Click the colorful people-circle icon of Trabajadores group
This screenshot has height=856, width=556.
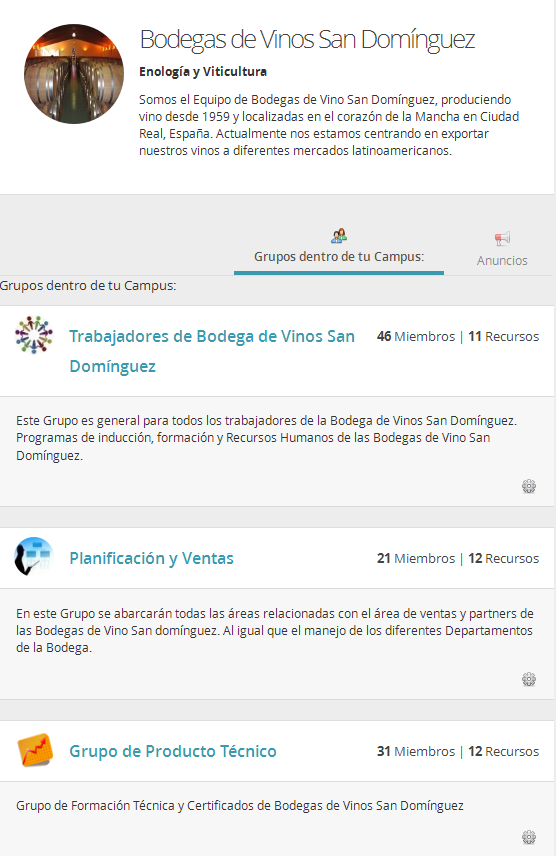(34, 335)
